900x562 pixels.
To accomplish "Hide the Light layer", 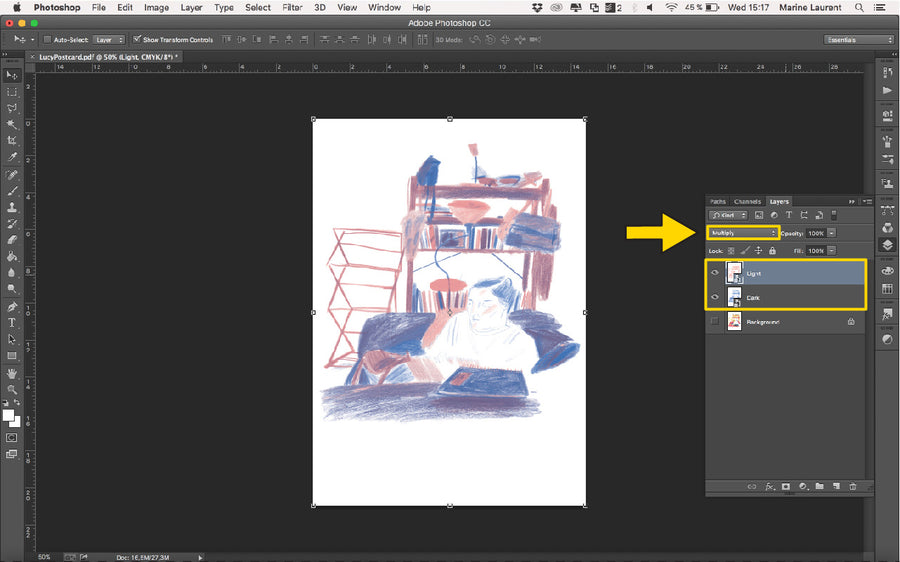I will [x=715, y=273].
